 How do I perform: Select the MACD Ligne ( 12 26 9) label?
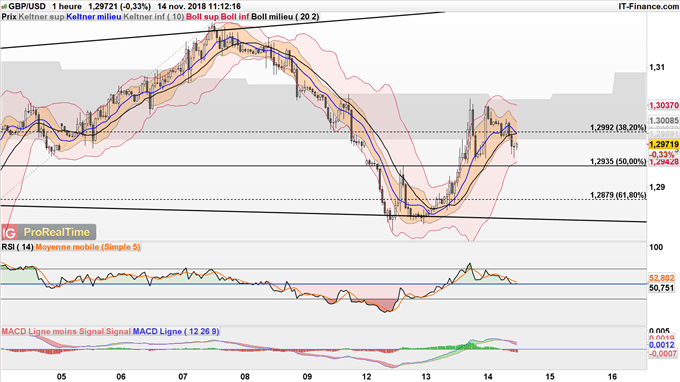pyautogui.click(x=176, y=331)
